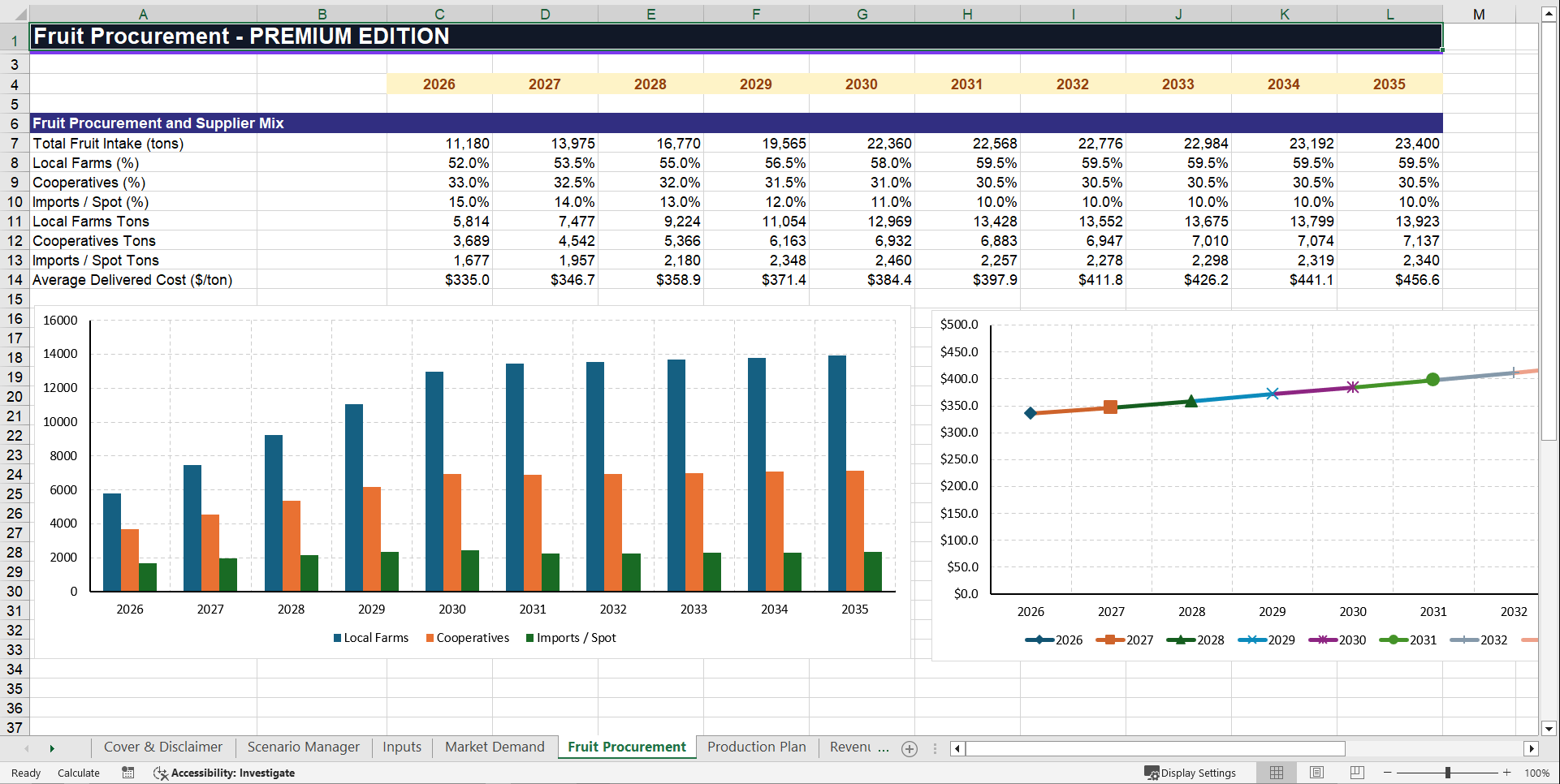The image size is (1560, 784).
Task: Select row 14 header
Action: [15, 280]
